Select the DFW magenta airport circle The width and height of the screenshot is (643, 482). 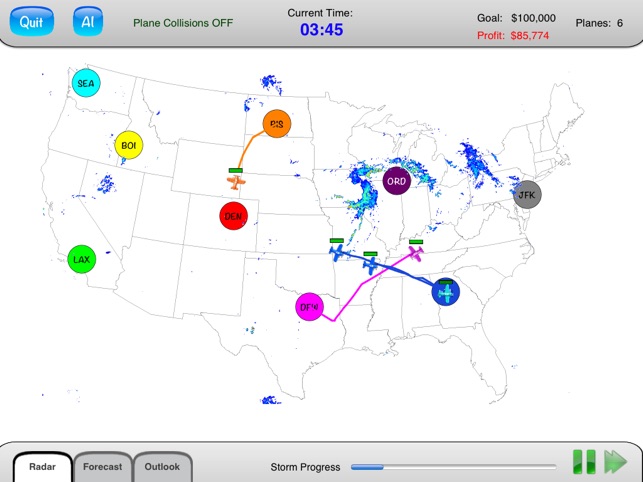(310, 307)
